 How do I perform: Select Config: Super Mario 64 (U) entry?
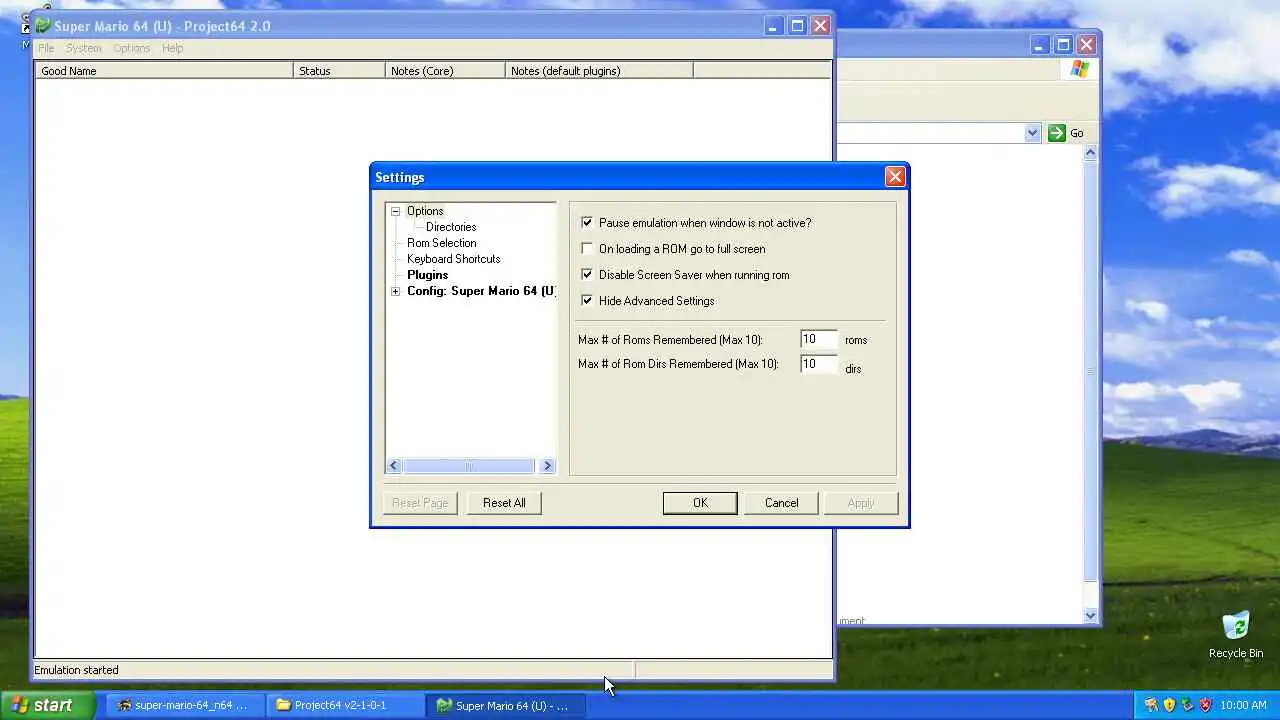(x=481, y=291)
